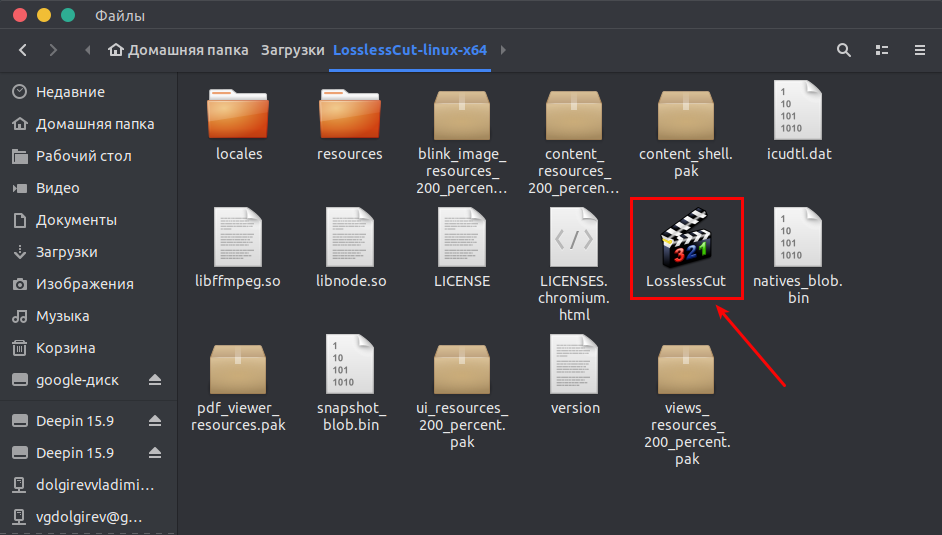The image size is (942, 535).
Task: Click LosslessCut-linux-x64 path segment
Action: 410,50
